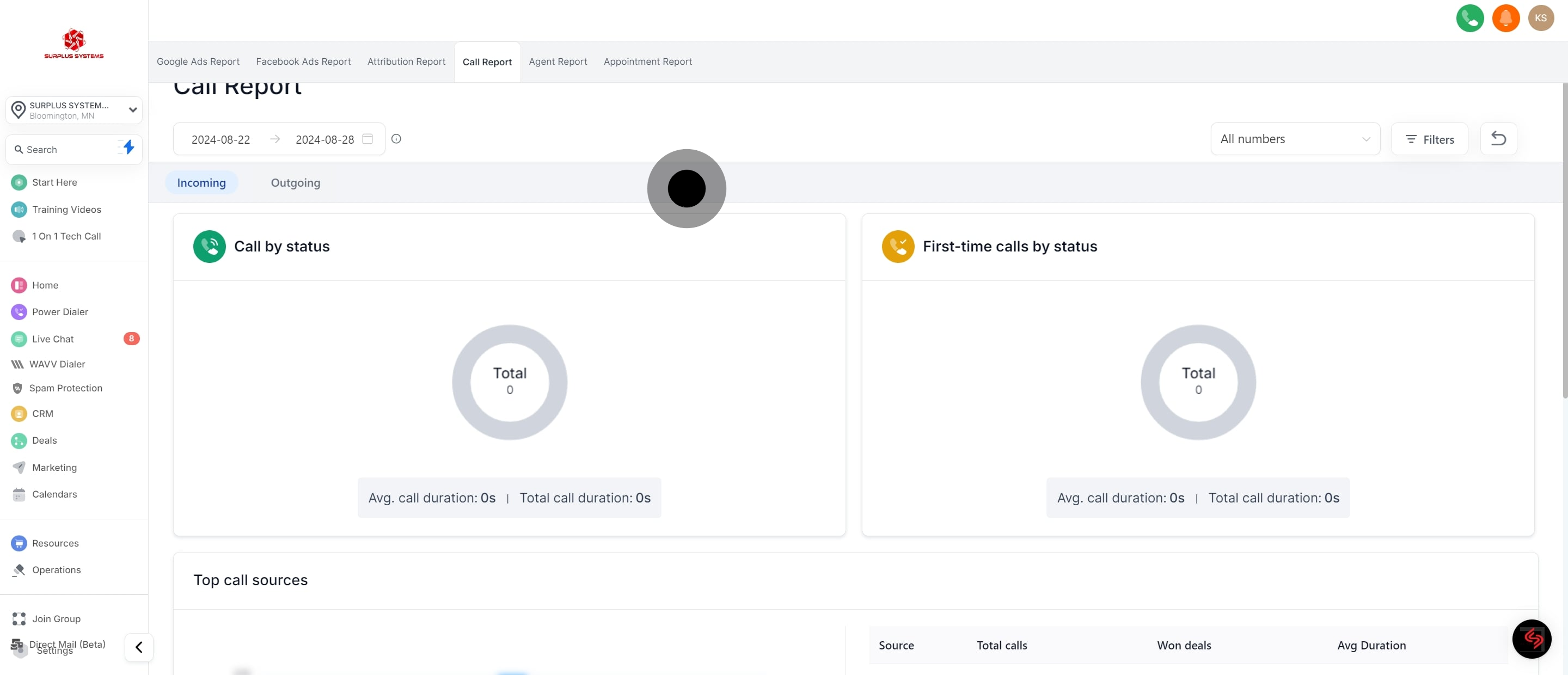Screen dimensions: 1568x675
Task: Collapse the sidebar with arrow button
Action: coord(139,647)
